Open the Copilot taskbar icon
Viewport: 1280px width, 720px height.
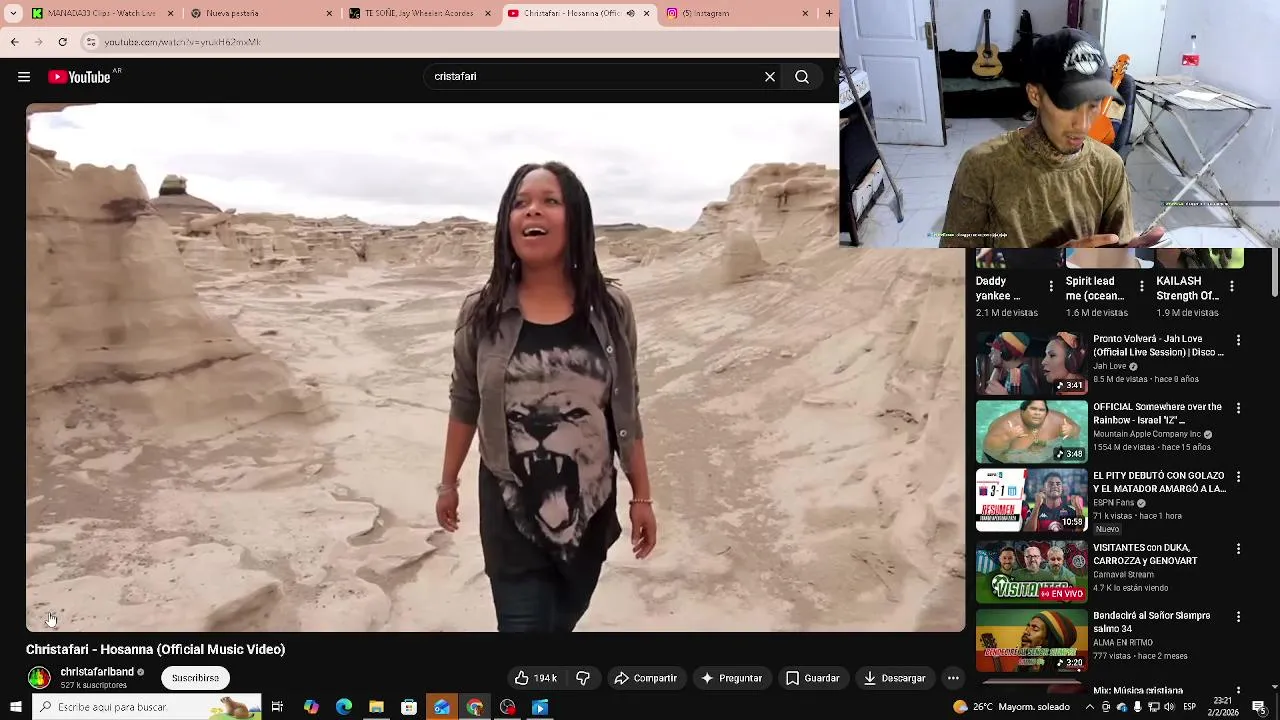coord(311,707)
